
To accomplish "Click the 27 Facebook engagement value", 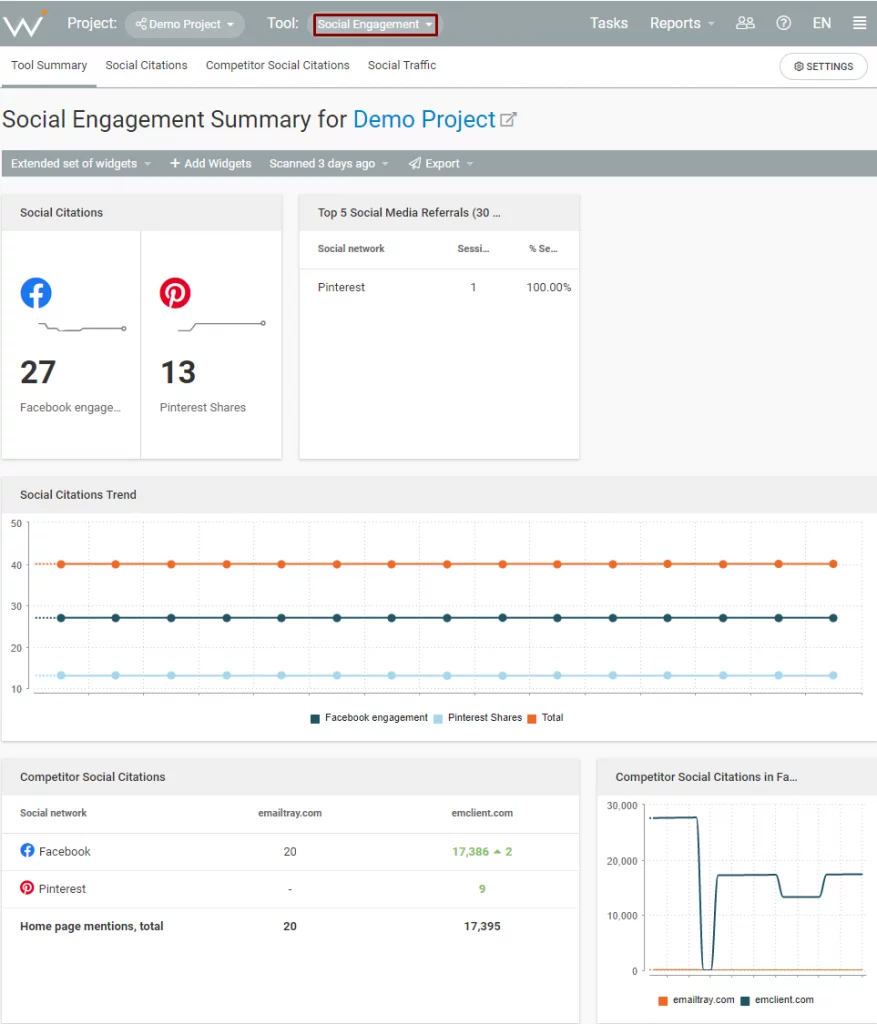I will 38,372.
